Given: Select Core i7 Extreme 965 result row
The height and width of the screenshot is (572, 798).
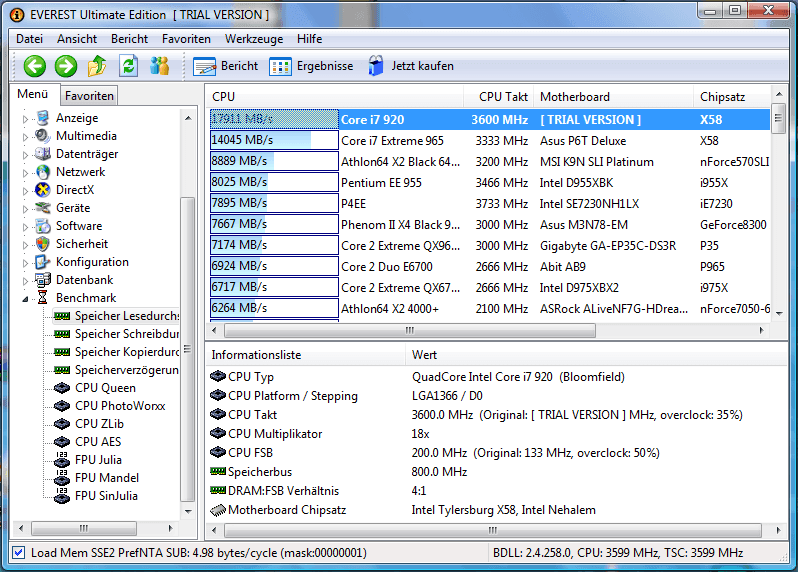Looking at the screenshot, I should tap(489, 141).
